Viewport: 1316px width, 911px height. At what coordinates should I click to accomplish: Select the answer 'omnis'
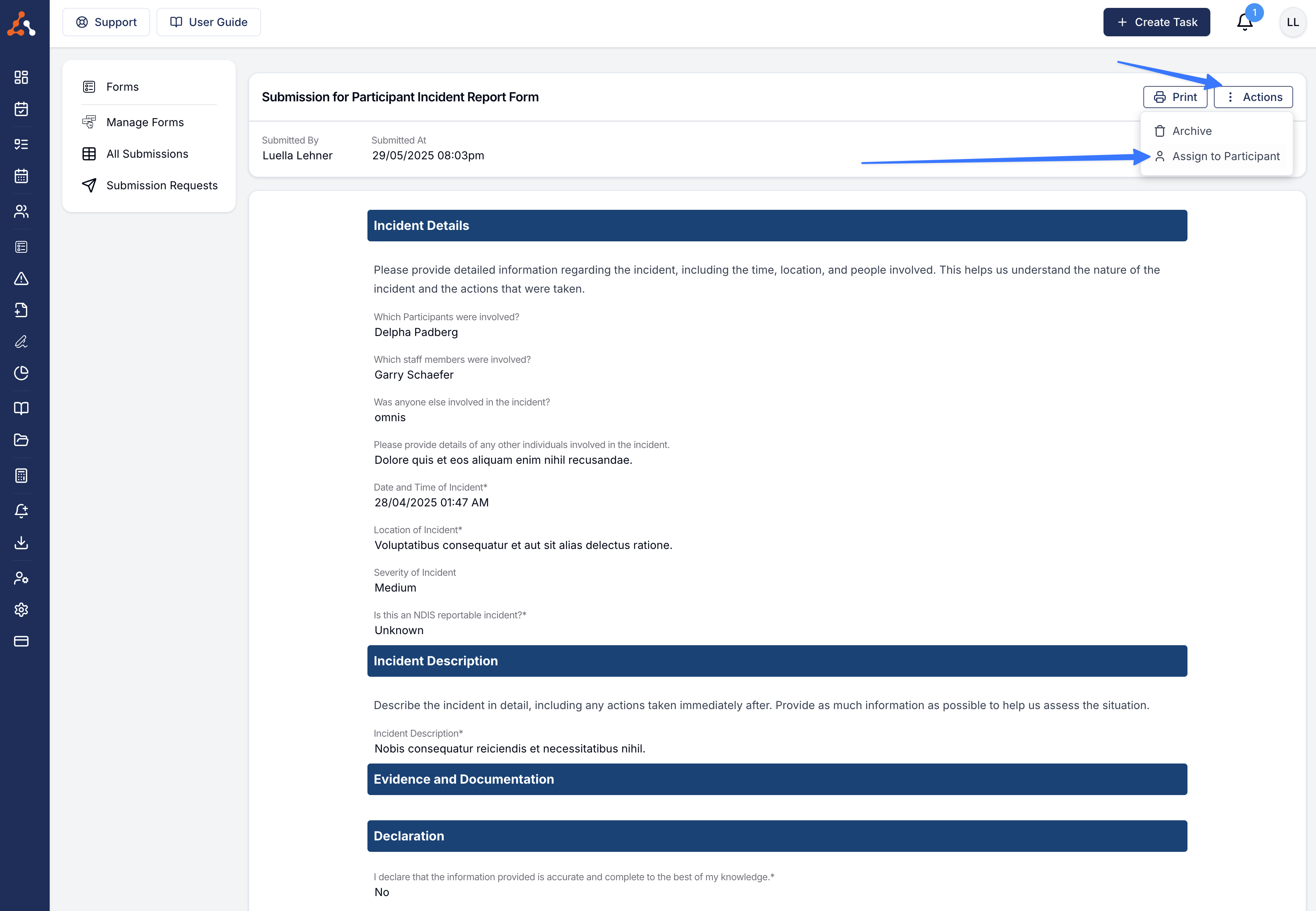[x=390, y=418]
